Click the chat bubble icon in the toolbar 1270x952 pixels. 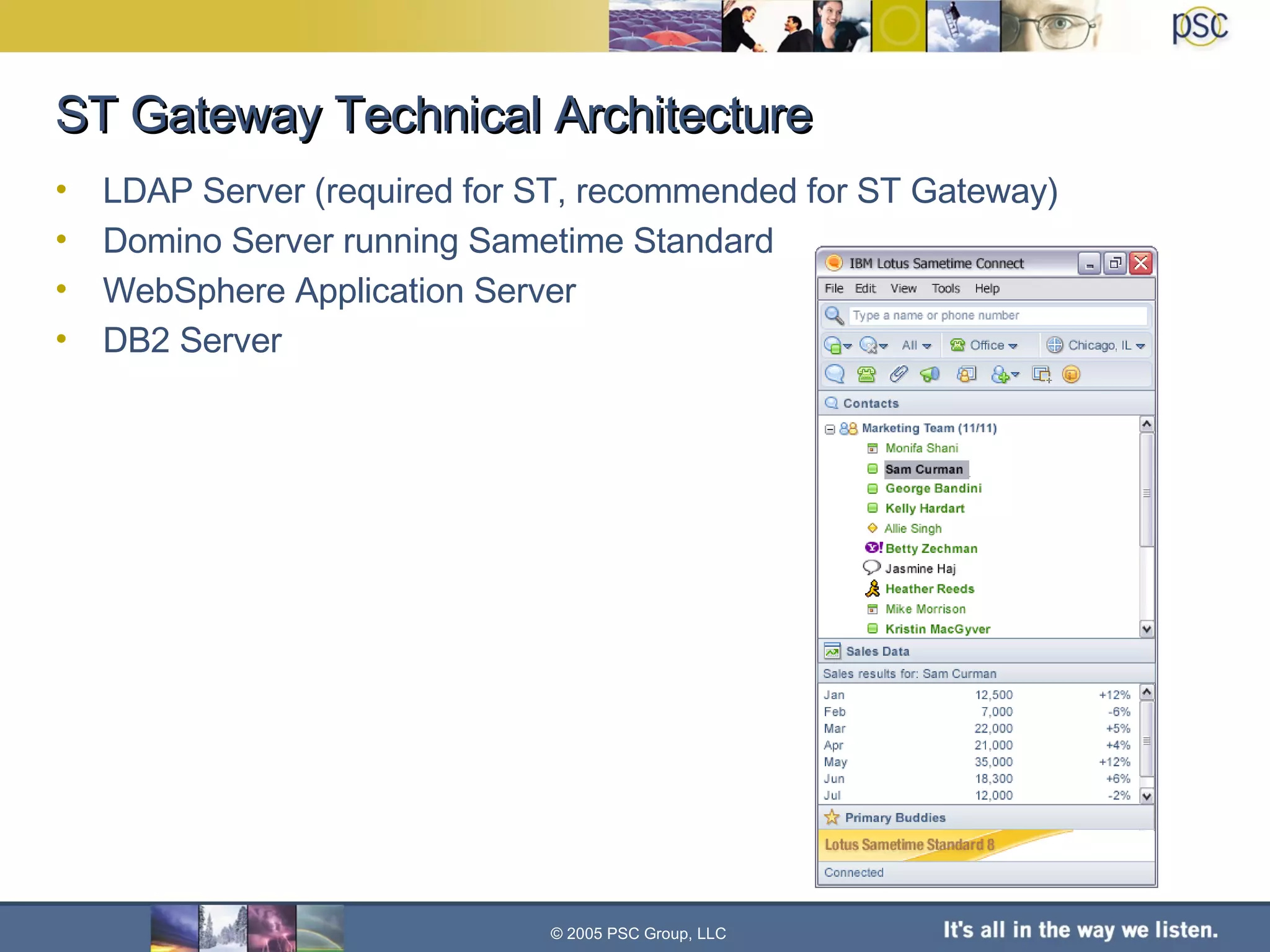pos(835,374)
